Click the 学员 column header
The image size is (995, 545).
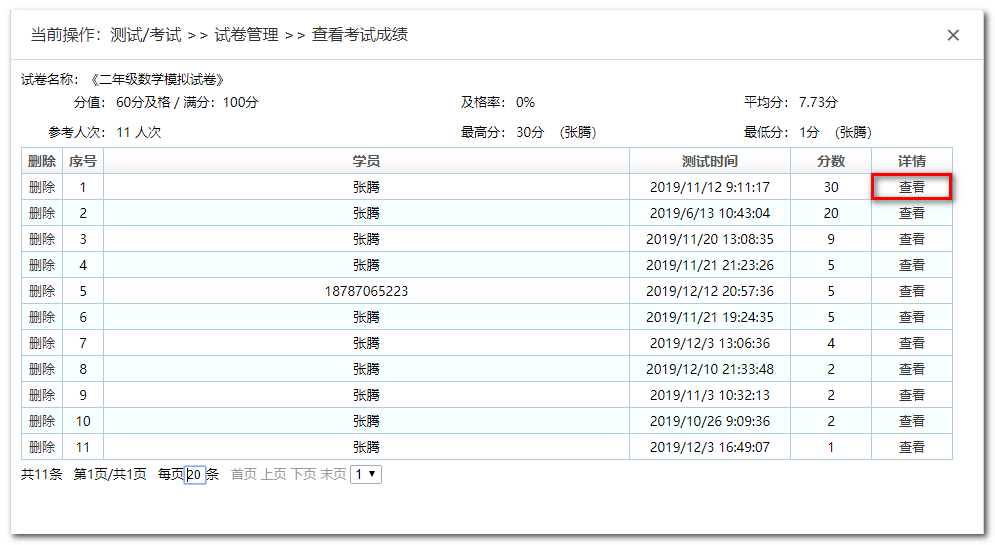(x=366, y=161)
